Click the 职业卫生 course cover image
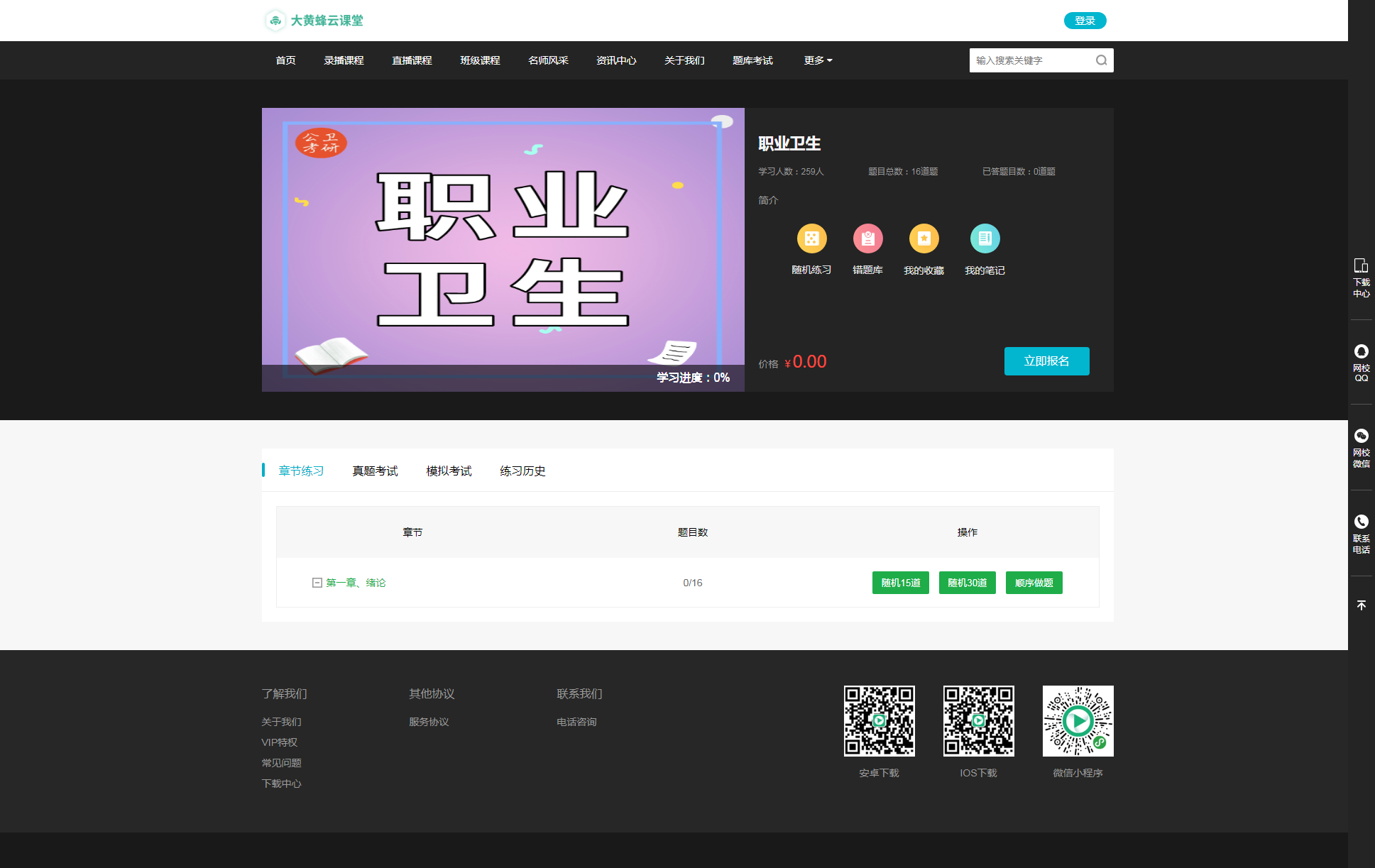 pos(503,249)
